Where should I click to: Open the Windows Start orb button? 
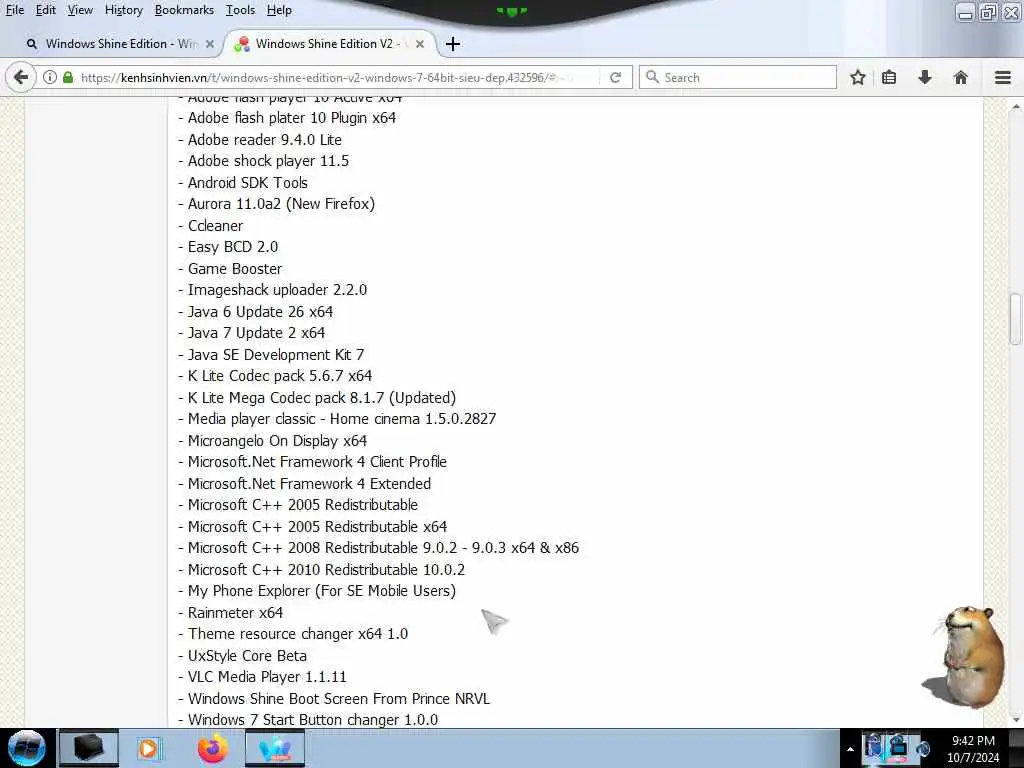[x=25, y=748]
